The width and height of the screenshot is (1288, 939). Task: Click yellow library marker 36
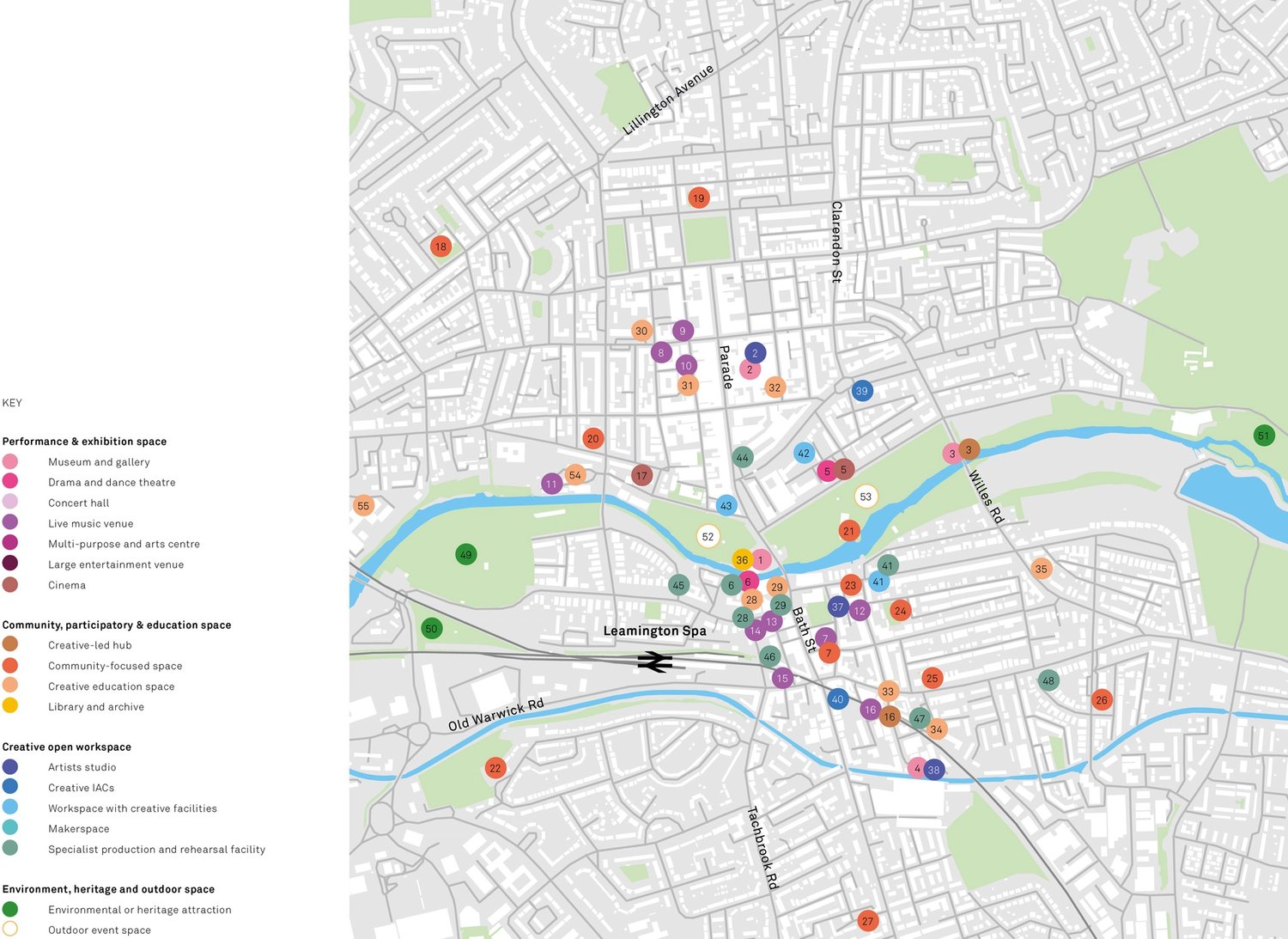coord(743,560)
